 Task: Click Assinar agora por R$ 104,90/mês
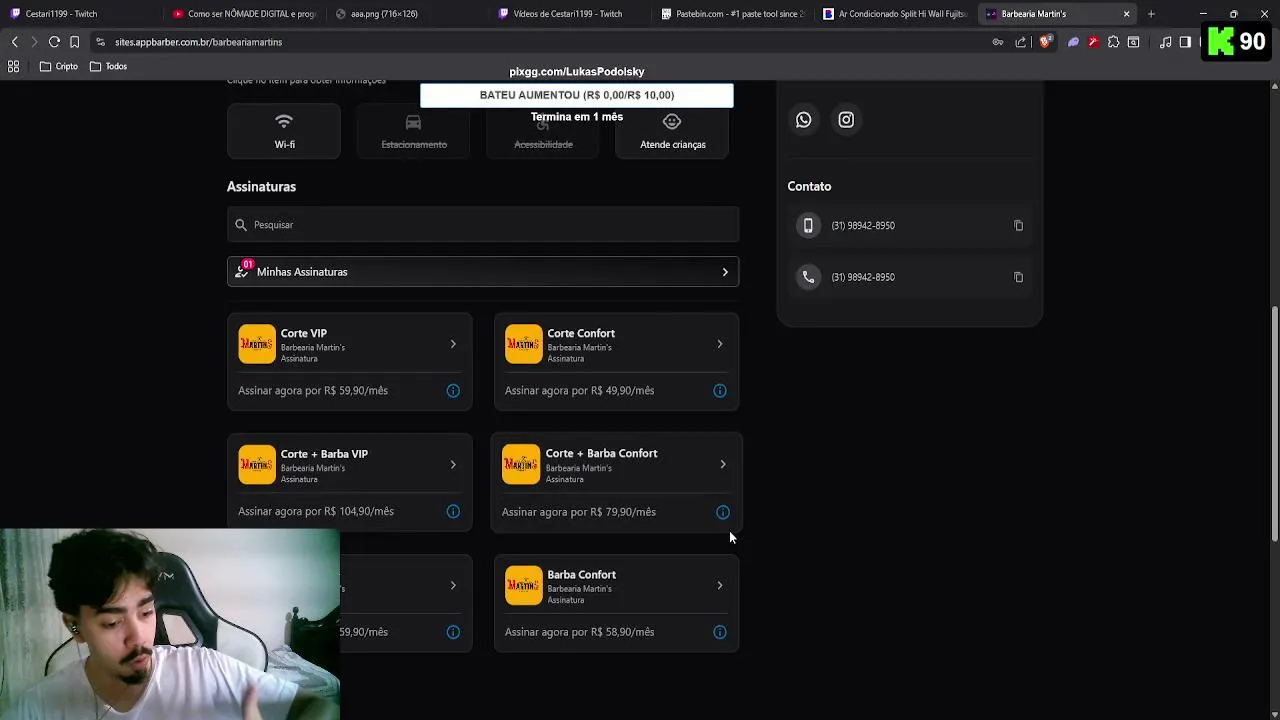[x=316, y=512]
